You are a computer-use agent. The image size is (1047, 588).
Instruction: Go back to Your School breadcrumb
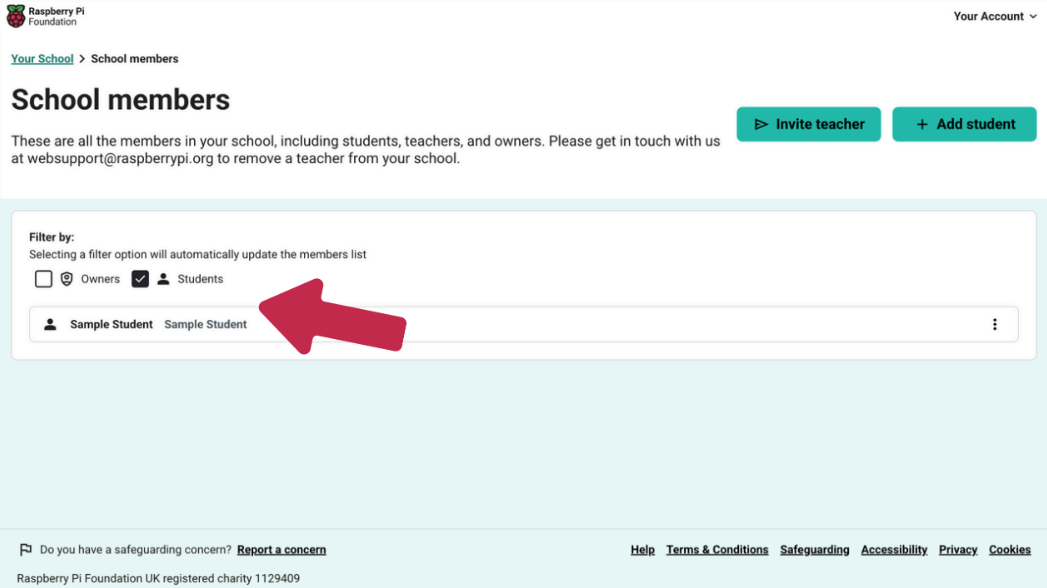42,59
